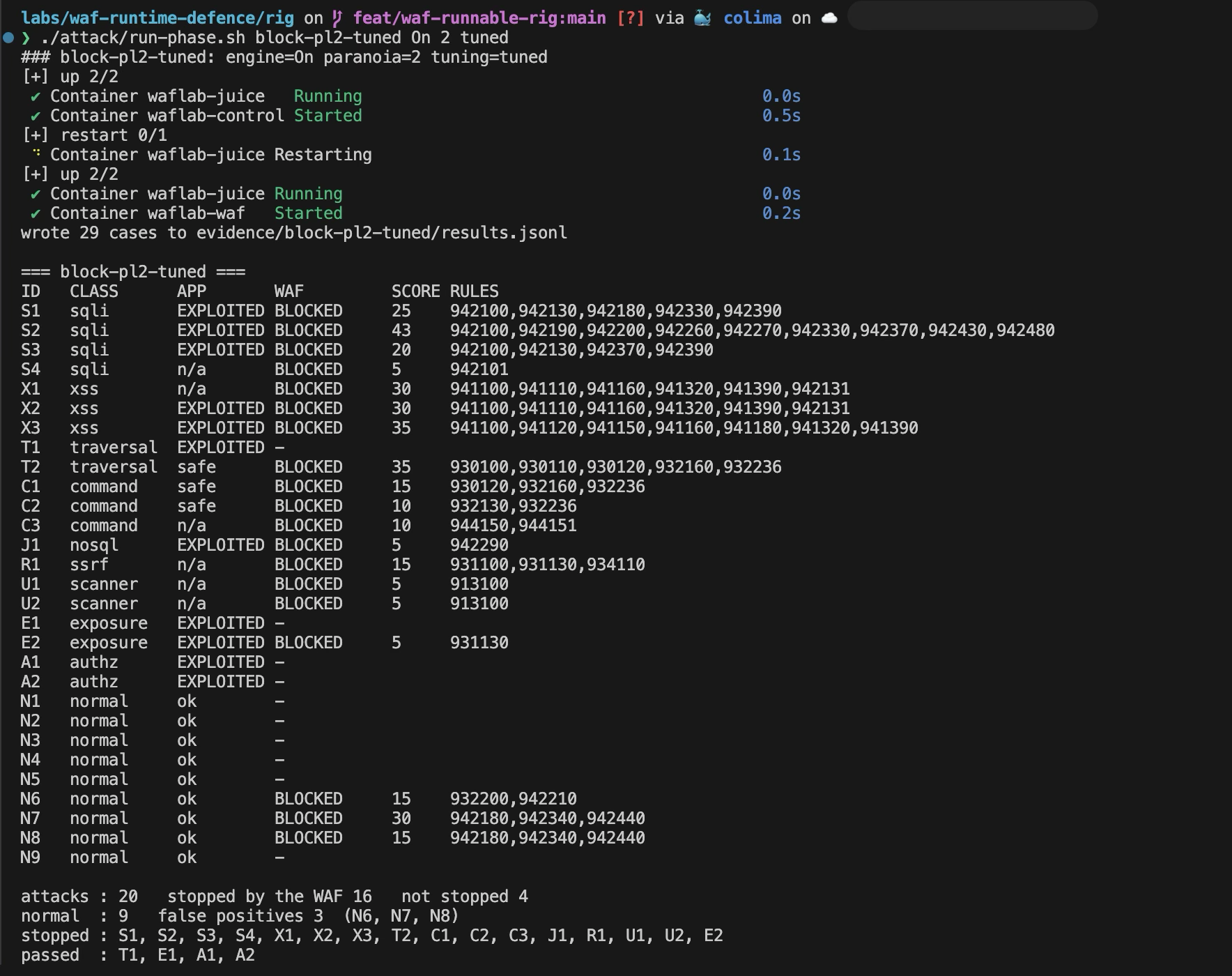1232x976 pixels.
Task: Click the '[+] restart 0/1' line
Action: tap(94, 135)
